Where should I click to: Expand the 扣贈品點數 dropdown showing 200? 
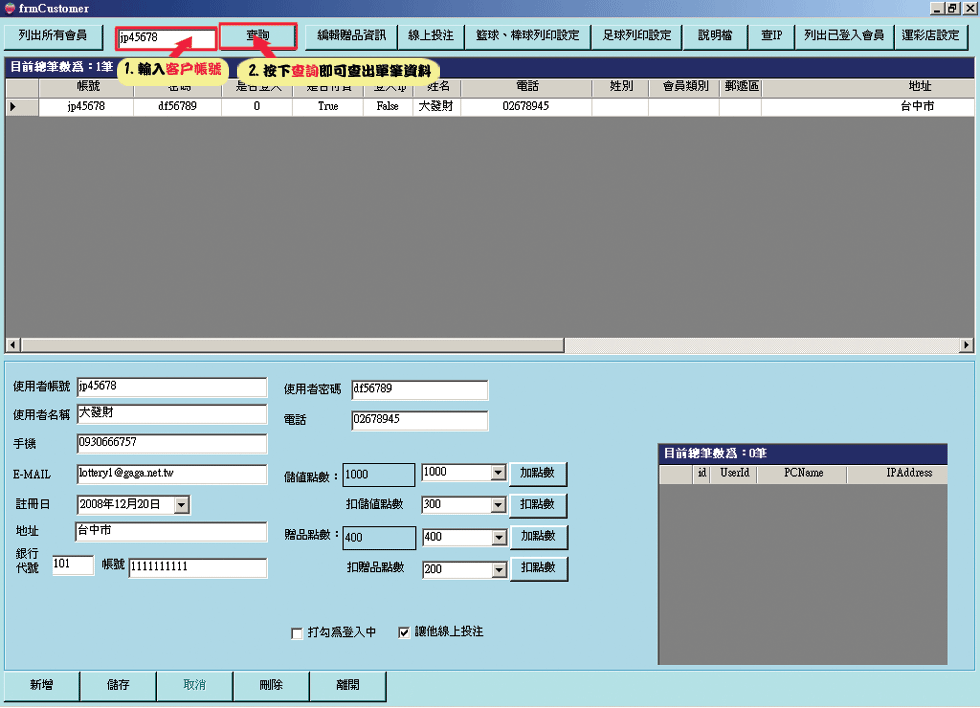pos(498,570)
